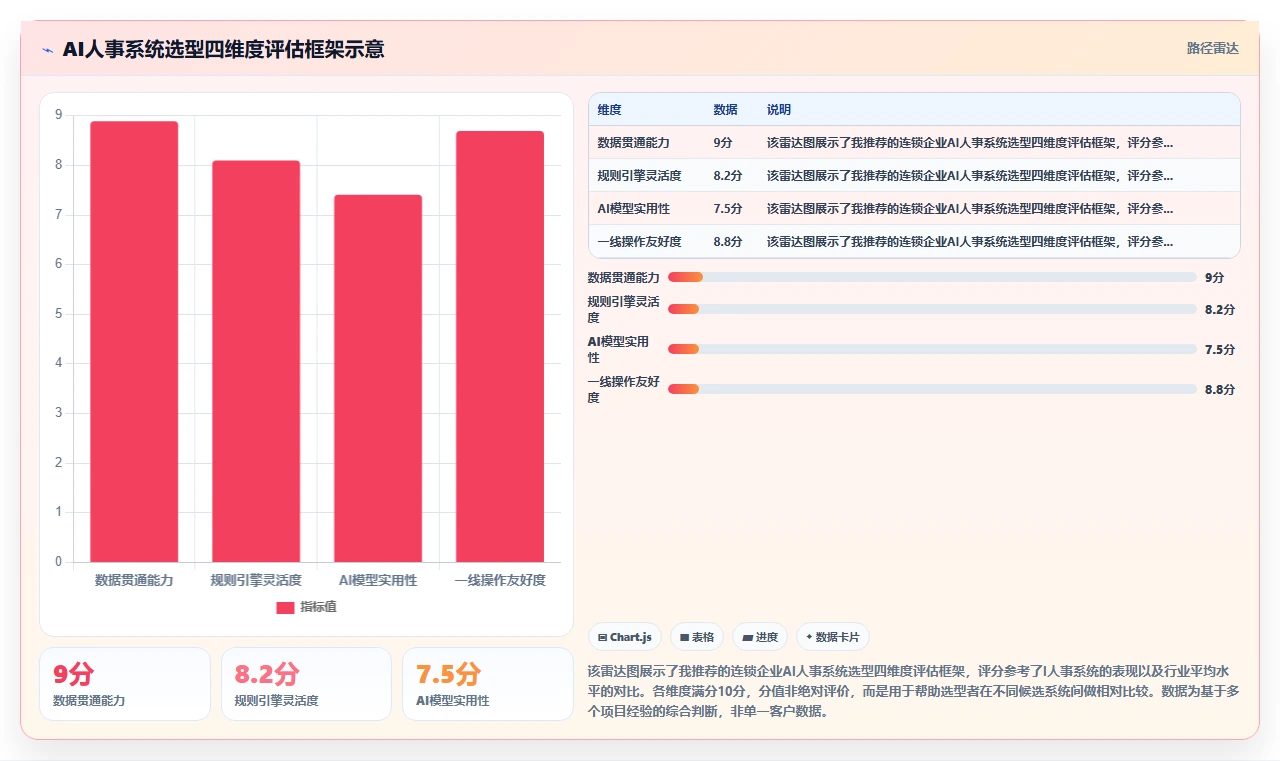Click the 8.8分 label beside progress bar
The height and width of the screenshot is (761, 1280).
pyautogui.click(x=1220, y=389)
